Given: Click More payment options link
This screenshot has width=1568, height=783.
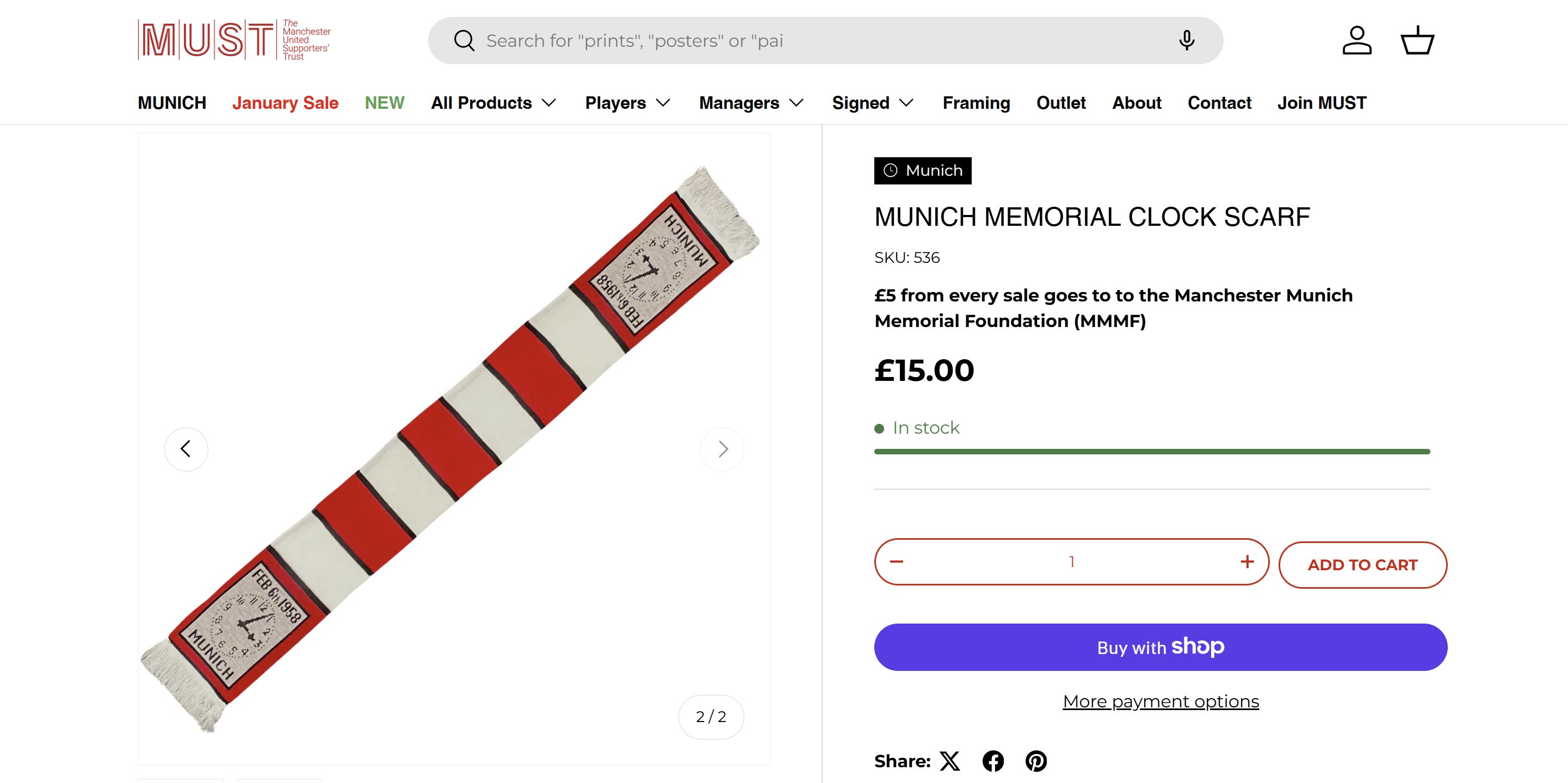Looking at the screenshot, I should point(1161,701).
